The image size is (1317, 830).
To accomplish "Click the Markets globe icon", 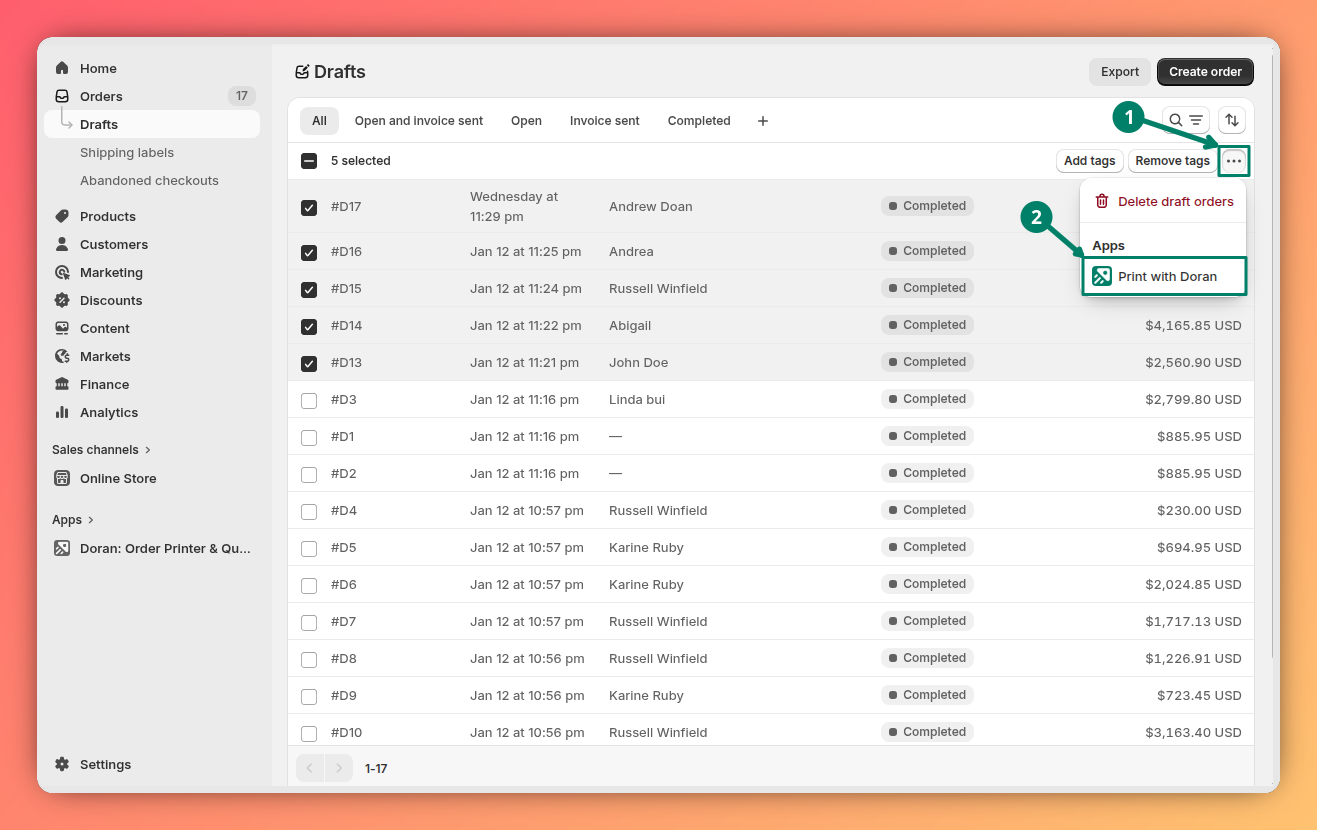I will tap(62, 356).
